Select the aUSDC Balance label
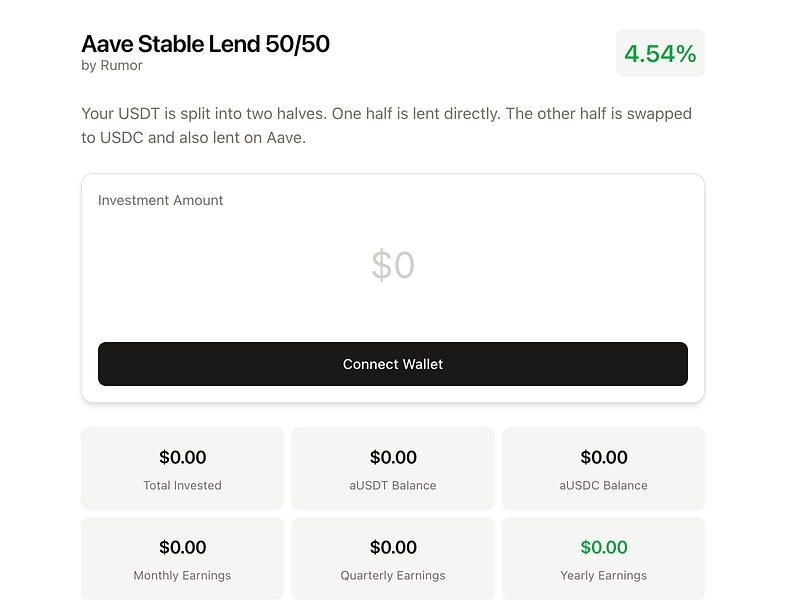The height and width of the screenshot is (600, 800). click(x=603, y=485)
